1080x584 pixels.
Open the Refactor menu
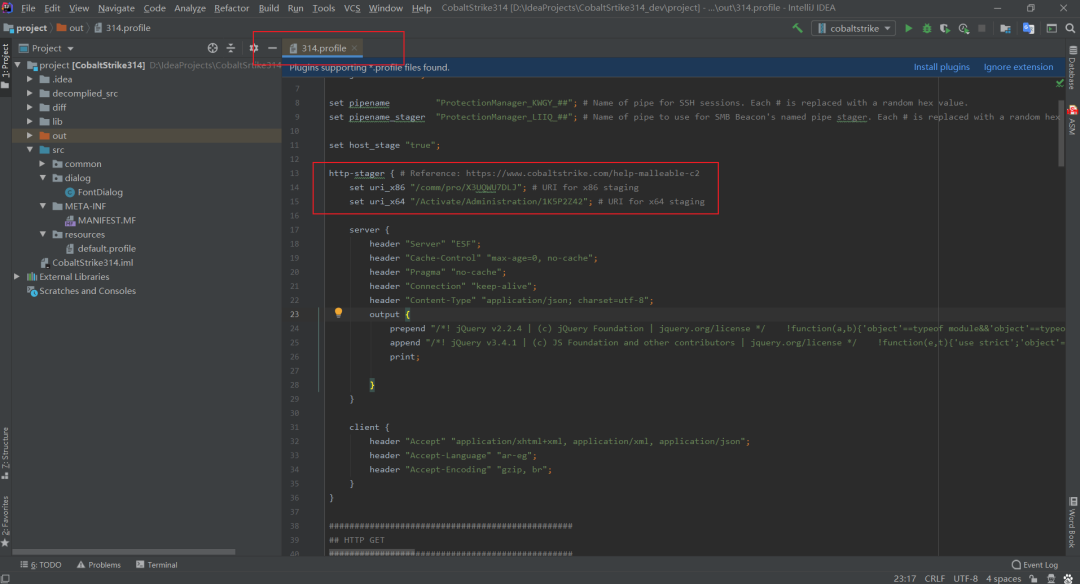click(231, 8)
